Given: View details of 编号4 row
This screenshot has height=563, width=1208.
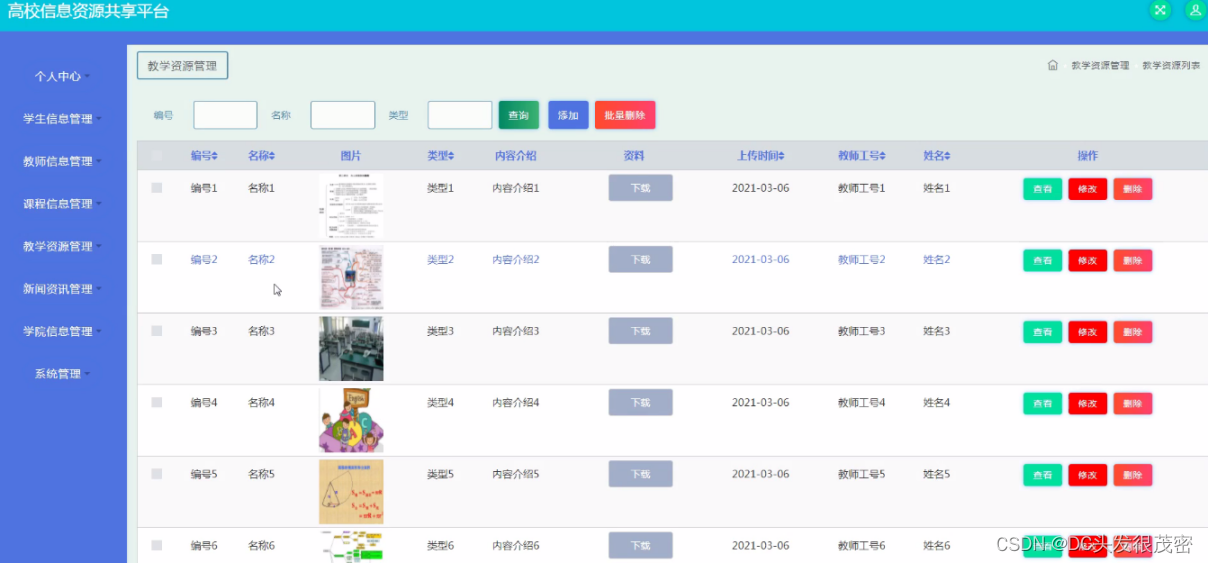Looking at the screenshot, I should 1042,403.
